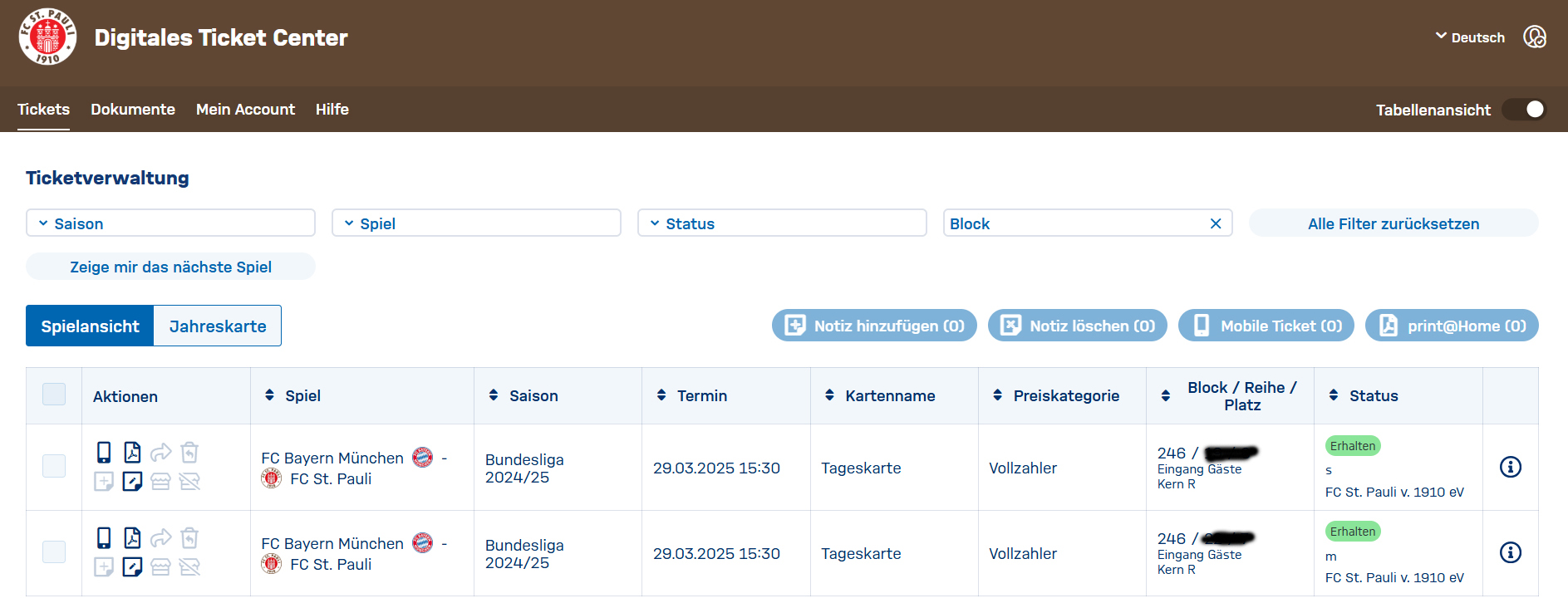The image size is (1568, 603).
Task: Open the Deutsch language dropdown
Action: (1470, 37)
